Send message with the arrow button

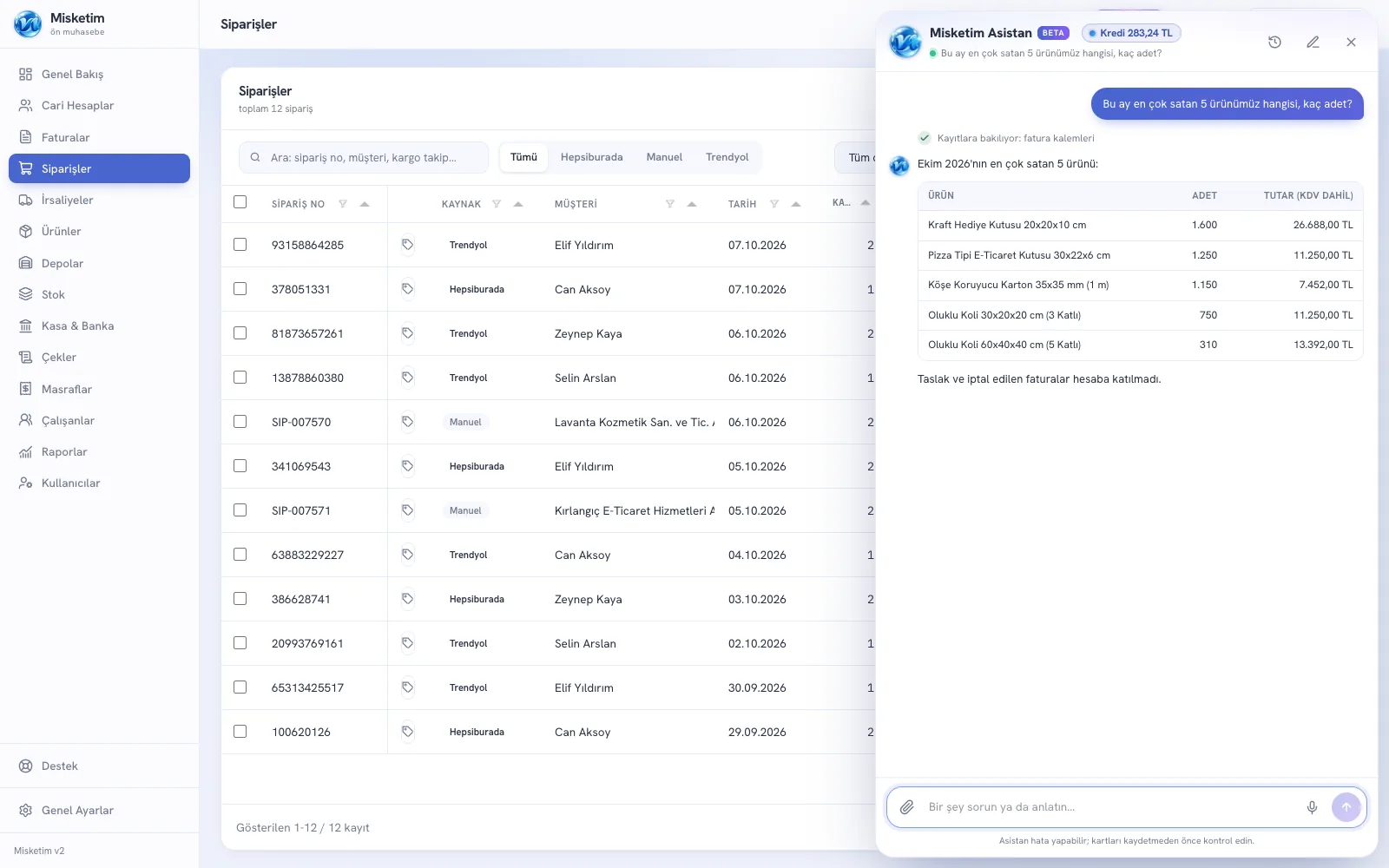point(1346,807)
